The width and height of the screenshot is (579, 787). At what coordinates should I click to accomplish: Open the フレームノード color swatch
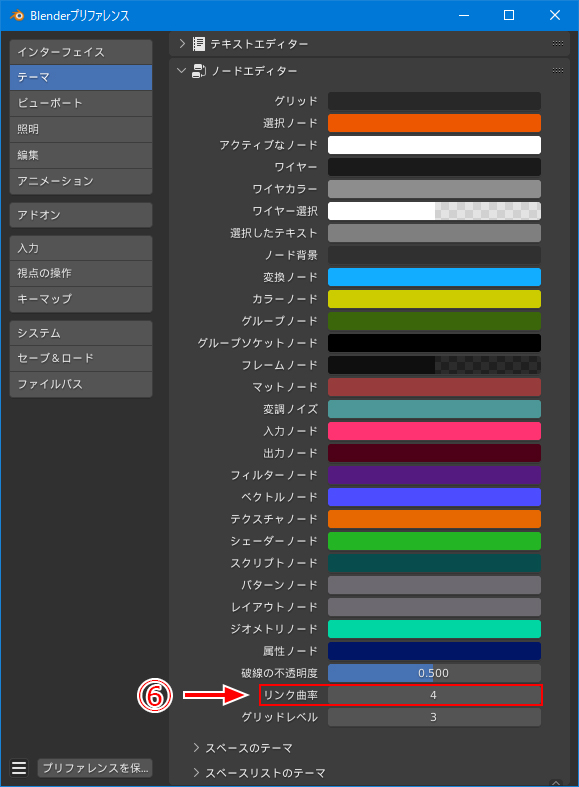pyautogui.click(x=435, y=365)
